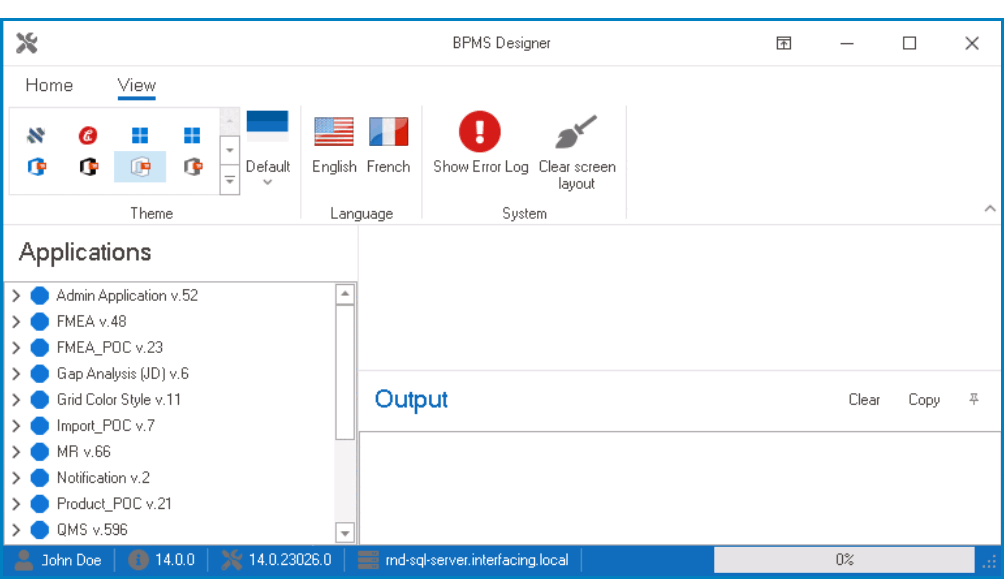Click the English language label
Image resolution: width=1004 pixels, height=579 pixels.
coord(334,167)
